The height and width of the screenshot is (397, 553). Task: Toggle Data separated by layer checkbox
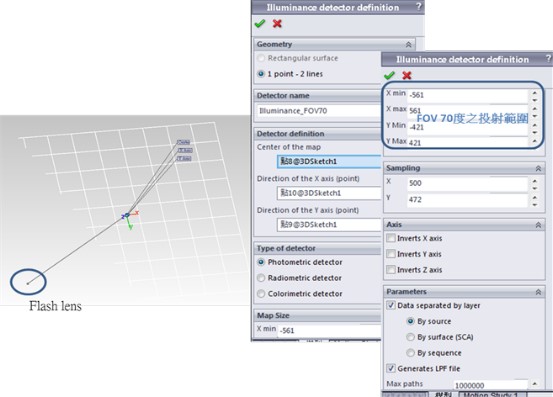[x=390, y=305]
